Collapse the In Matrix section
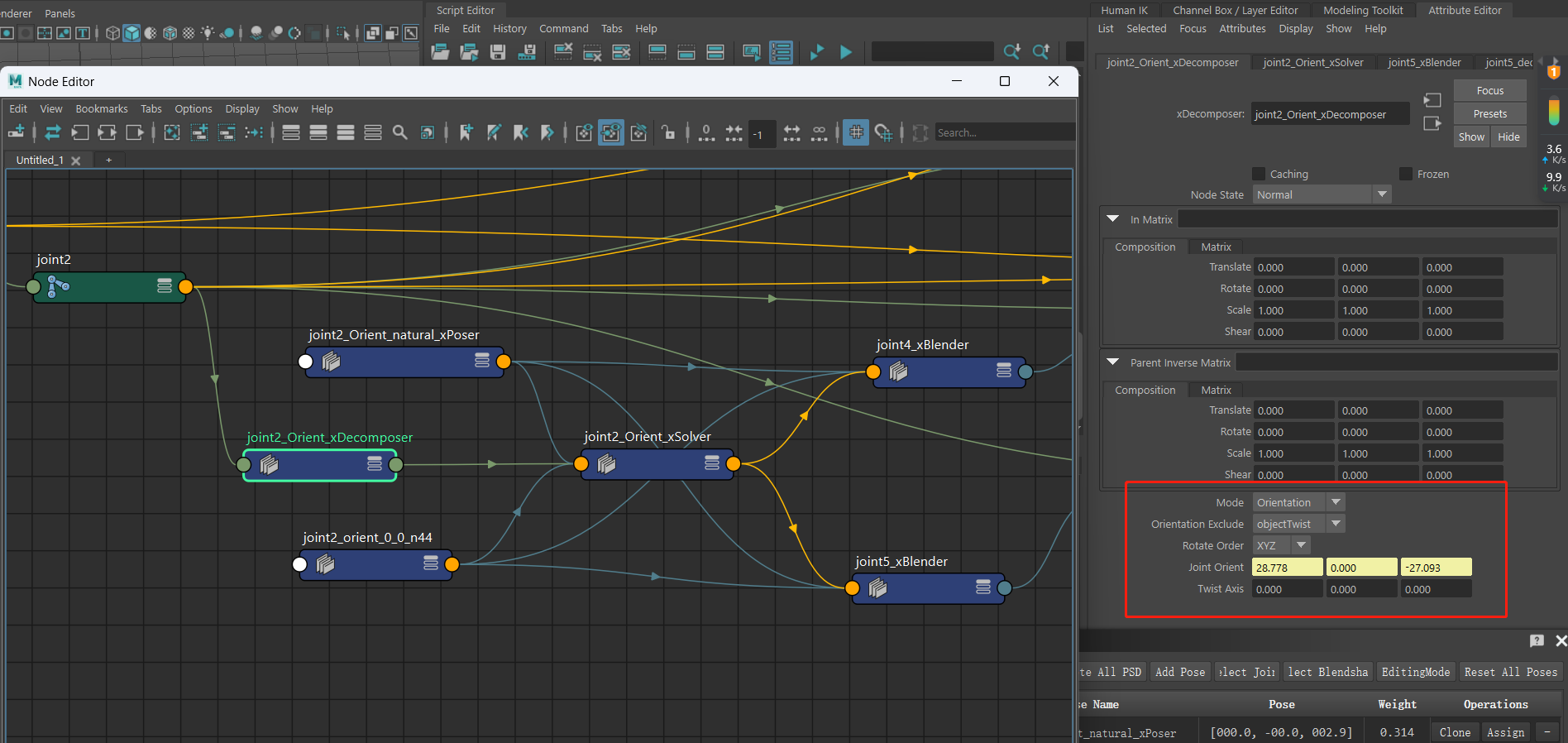 [1113, 219]
